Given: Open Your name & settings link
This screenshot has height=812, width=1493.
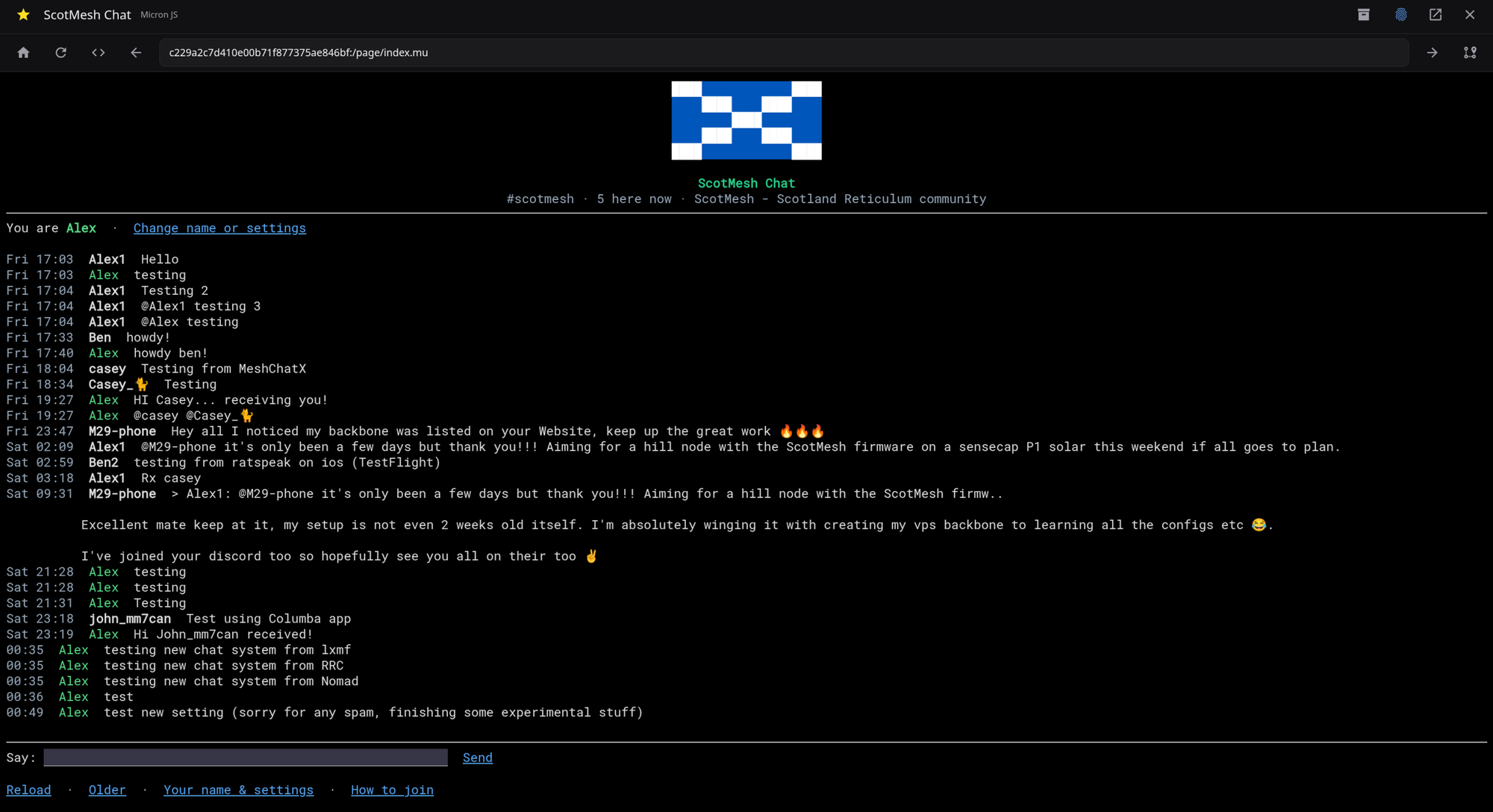Looking at the screenshot, I should 239,790.
